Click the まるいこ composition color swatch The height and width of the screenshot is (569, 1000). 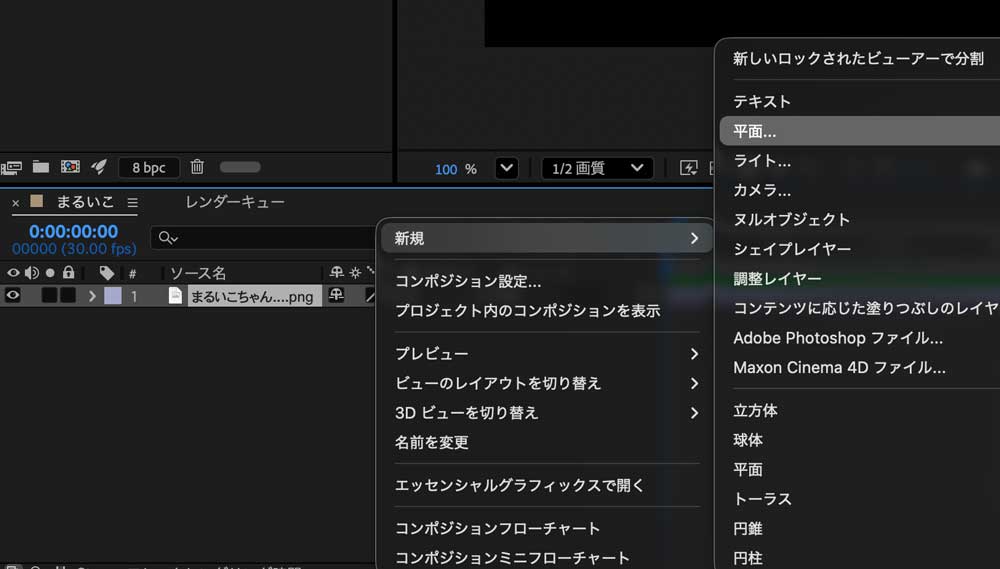point(37,202)
